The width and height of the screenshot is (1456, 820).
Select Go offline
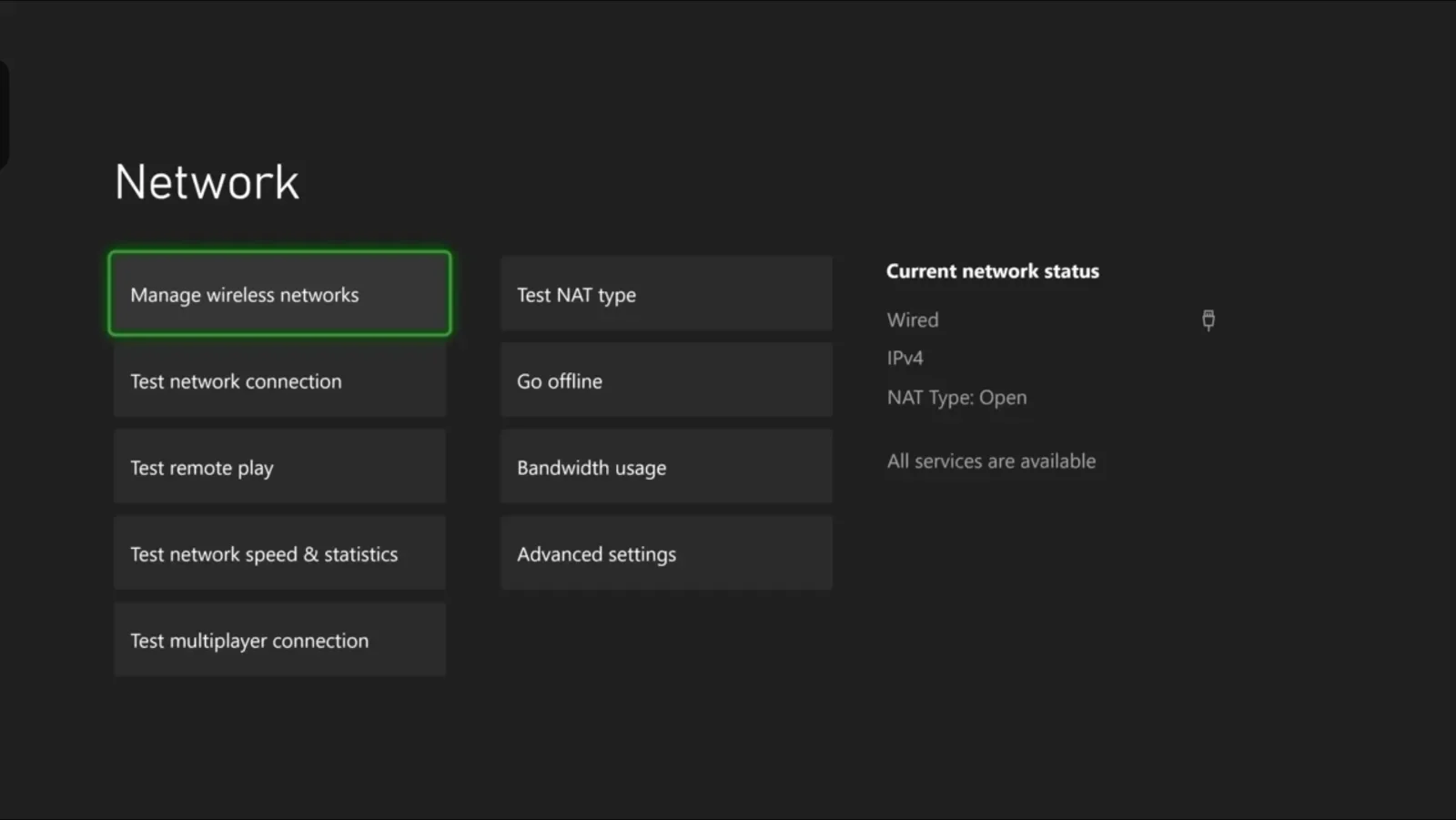pyautogui.click(x=666, y=380)
